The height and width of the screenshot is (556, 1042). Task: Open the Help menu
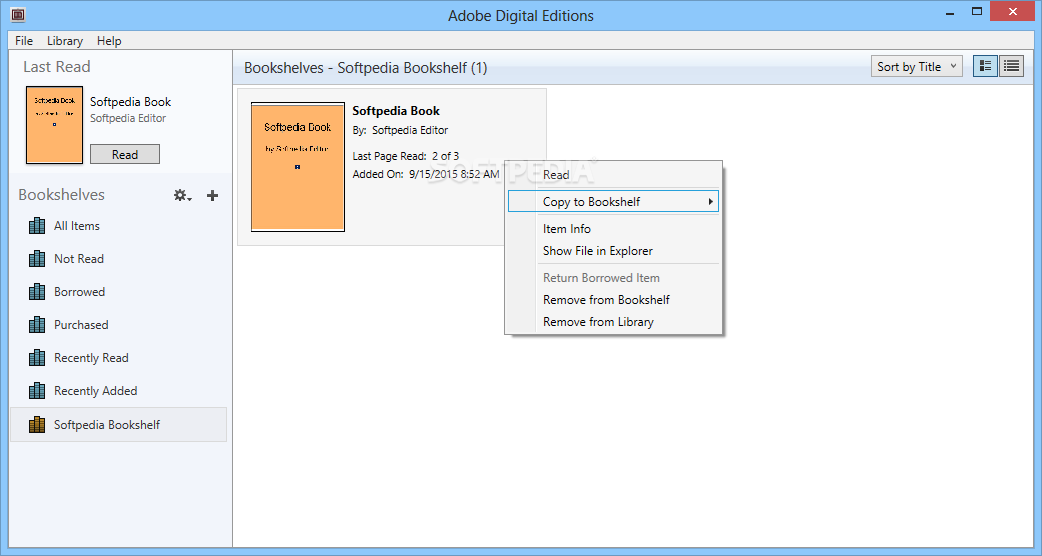click(x=109, y=41)
